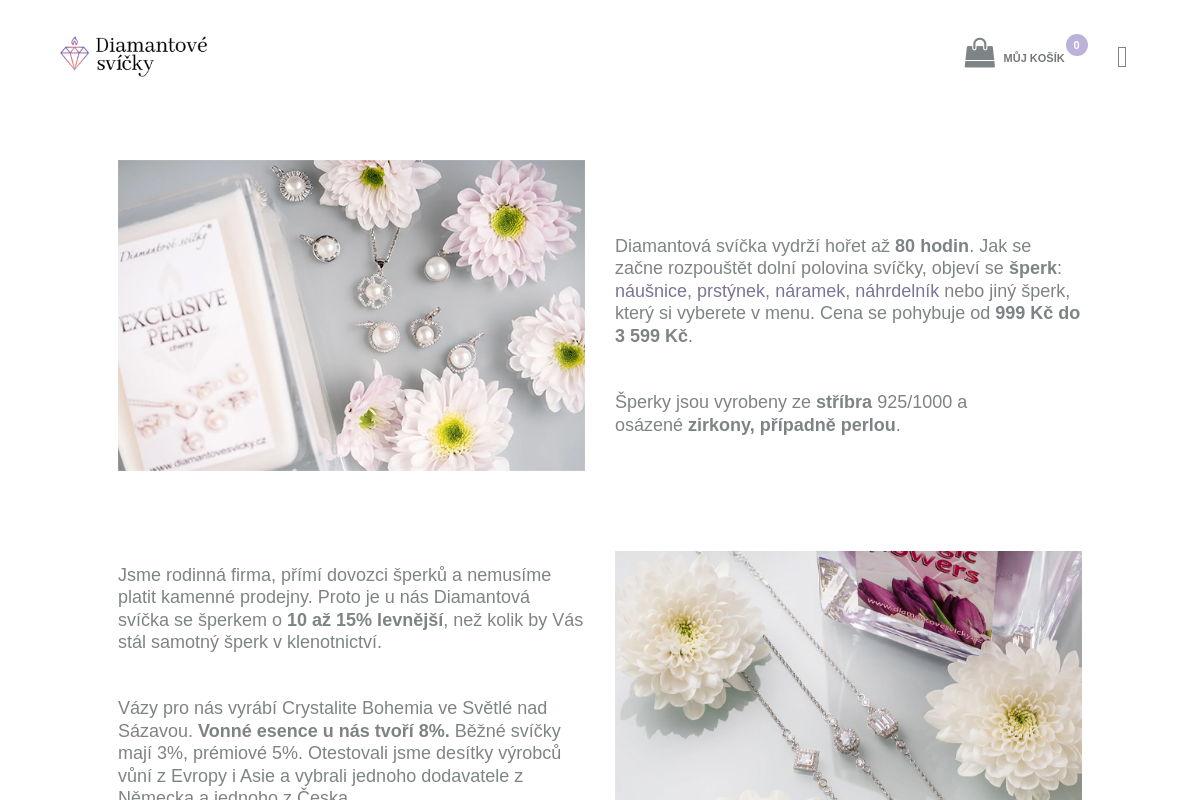Follow the prstýnek link
This screenshot has width=1200, height=800.
click(x=731, y=291)
